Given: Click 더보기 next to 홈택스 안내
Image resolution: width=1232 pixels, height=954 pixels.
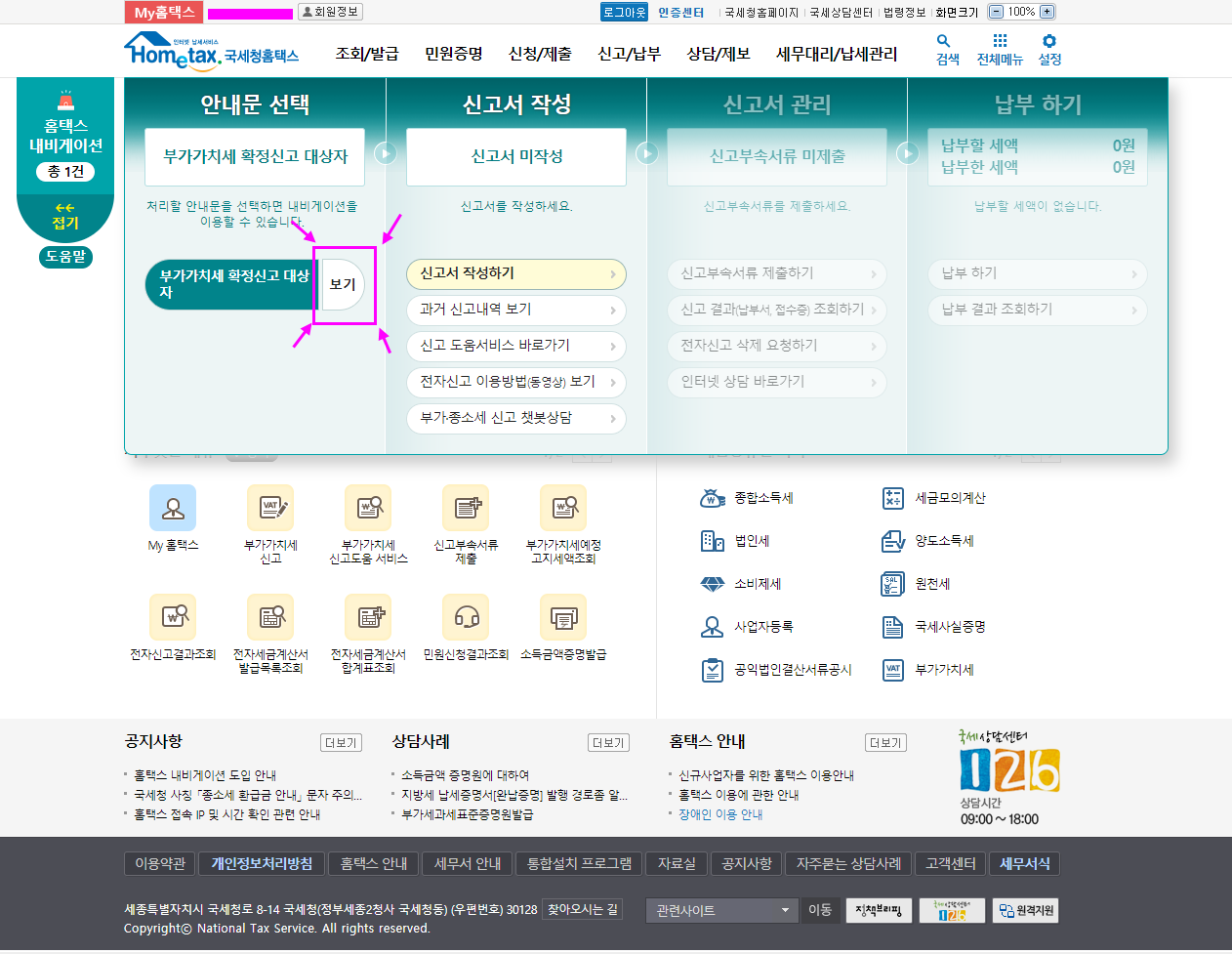Looking at the screenshot, I should coord(886,743).
